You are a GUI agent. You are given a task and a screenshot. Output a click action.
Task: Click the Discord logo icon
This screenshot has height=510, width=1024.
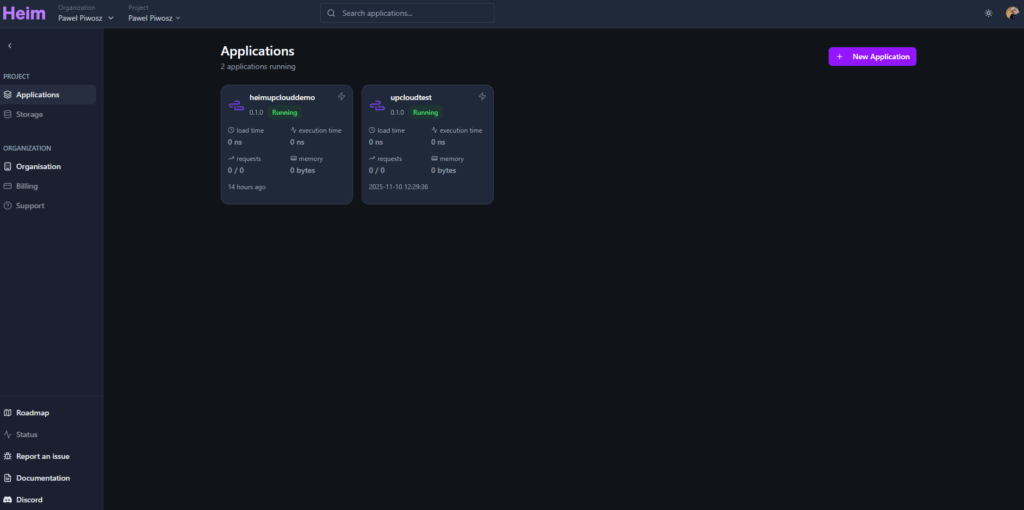8,500
